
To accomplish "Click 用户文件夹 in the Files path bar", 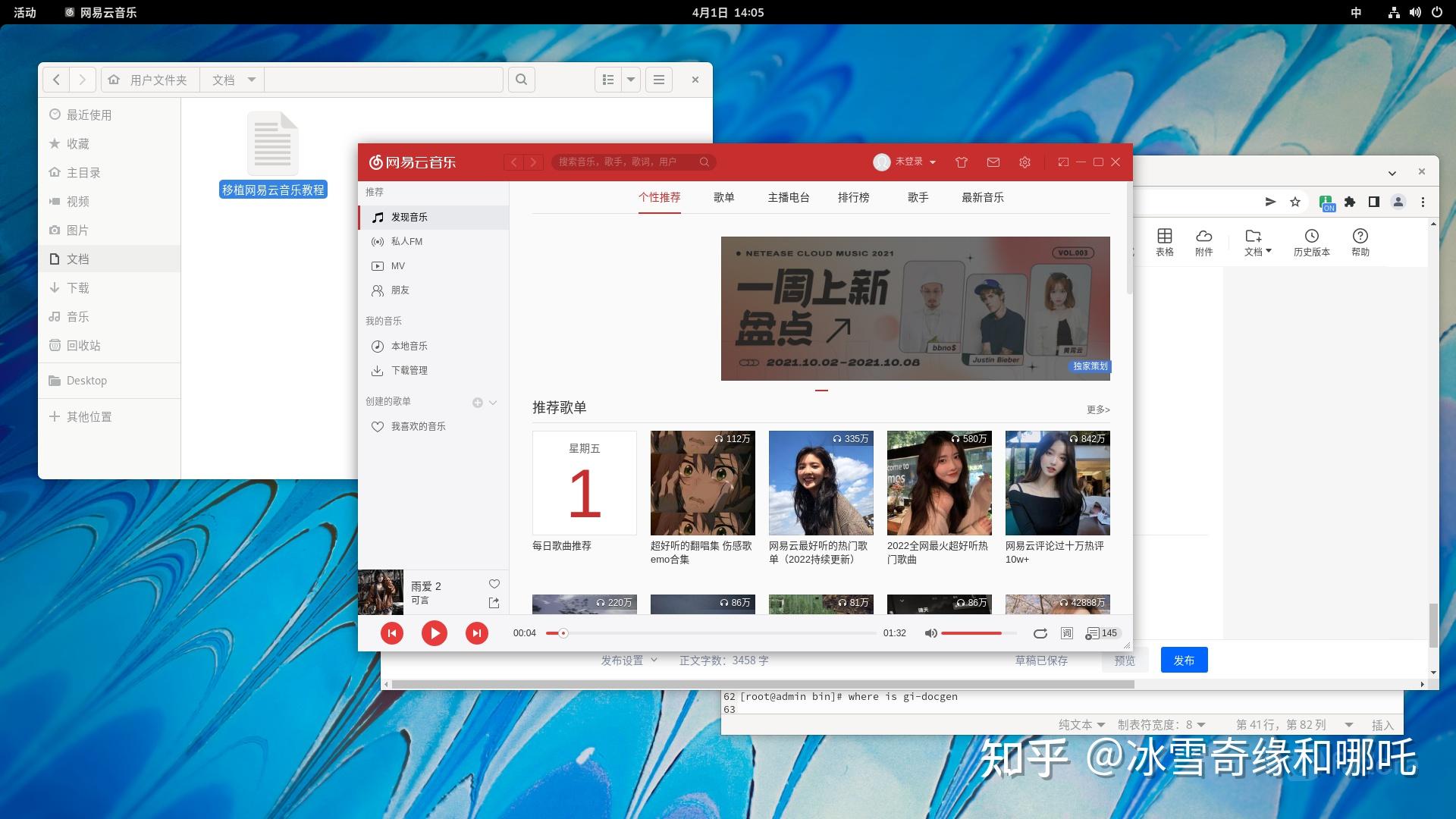I will click(x=150, y=80).
